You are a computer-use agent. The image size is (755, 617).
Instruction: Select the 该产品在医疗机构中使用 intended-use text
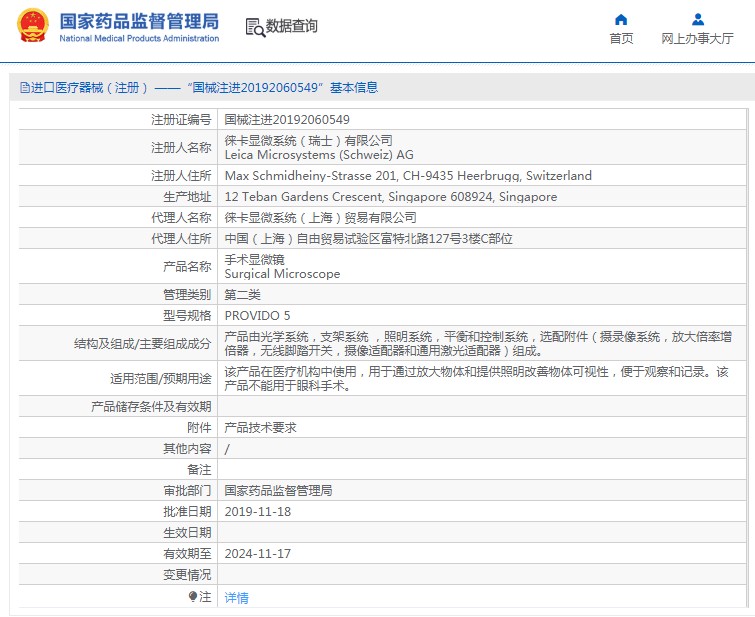476,379
